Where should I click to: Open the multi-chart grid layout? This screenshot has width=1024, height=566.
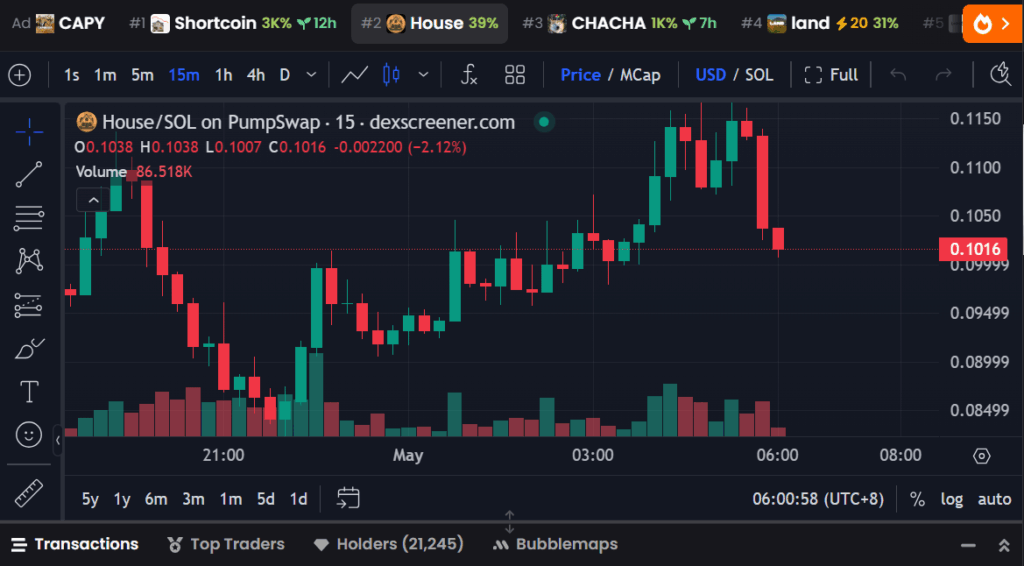click(x=515, y=75)
